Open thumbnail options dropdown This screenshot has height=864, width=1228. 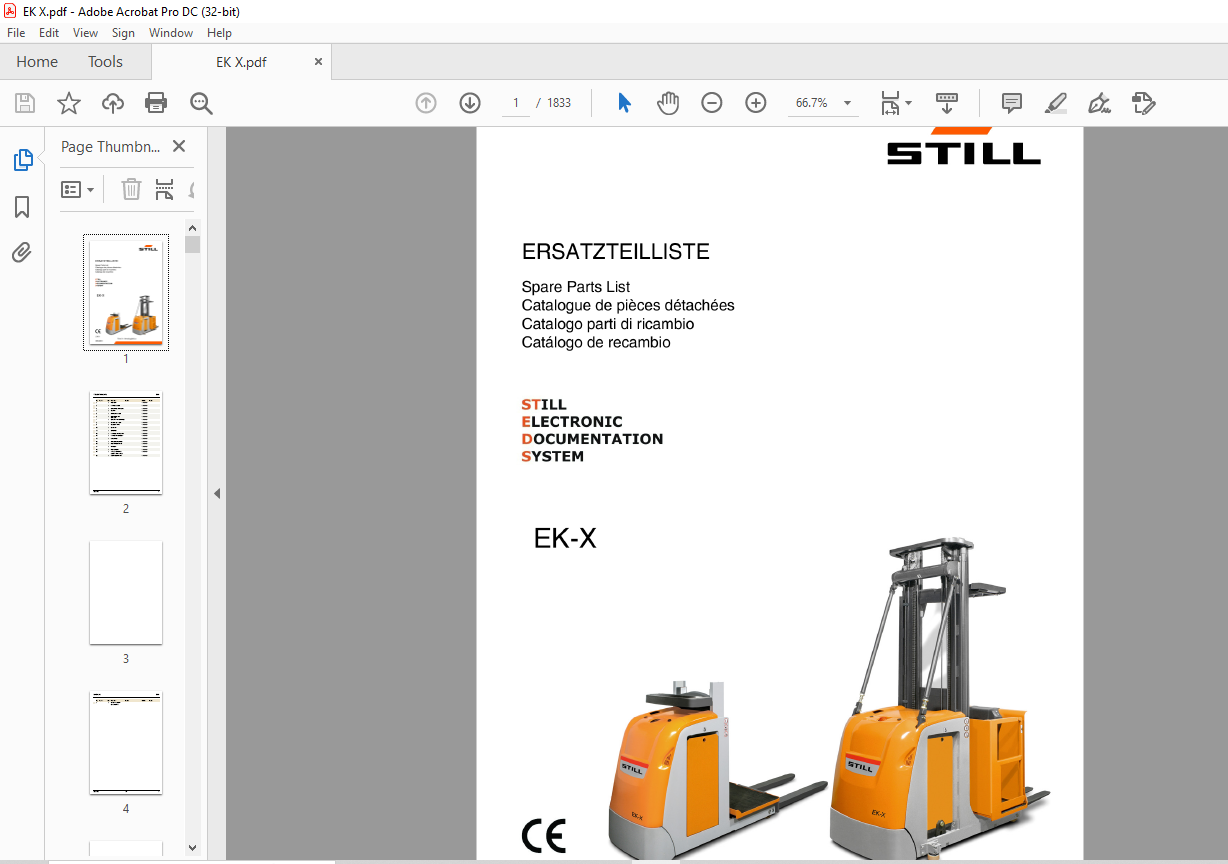[78, 189]
